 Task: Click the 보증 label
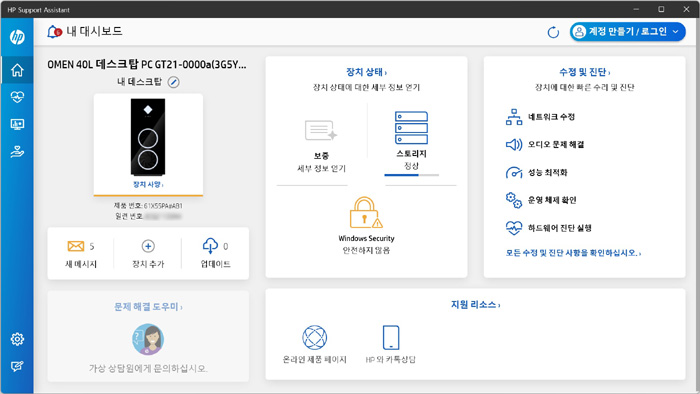tap(321, 156)
